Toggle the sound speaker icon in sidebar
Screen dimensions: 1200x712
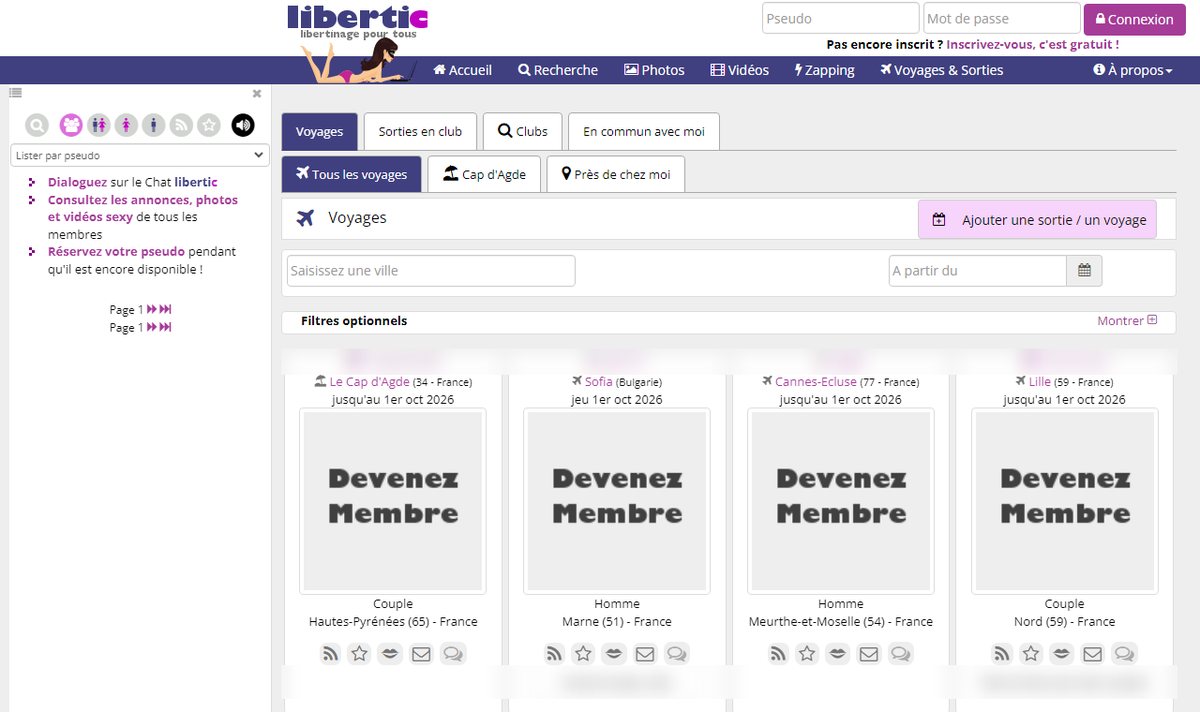point(243,125)
